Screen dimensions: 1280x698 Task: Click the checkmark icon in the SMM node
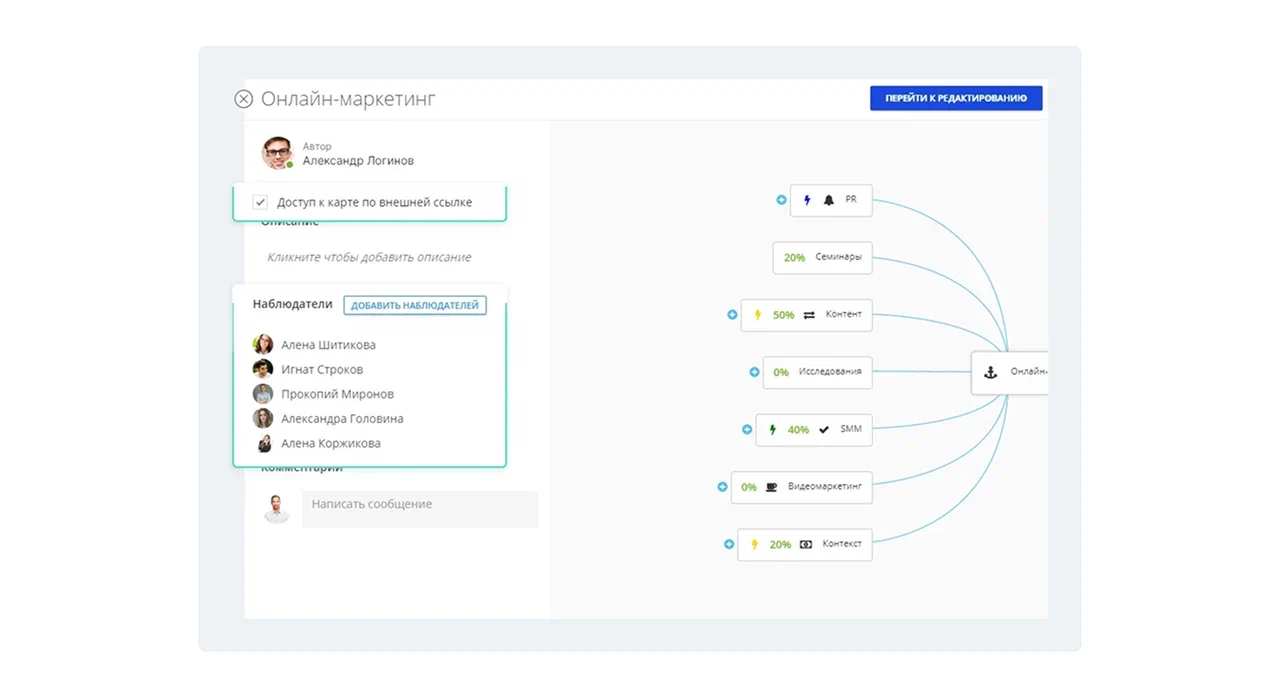click(x=824, y=430)
